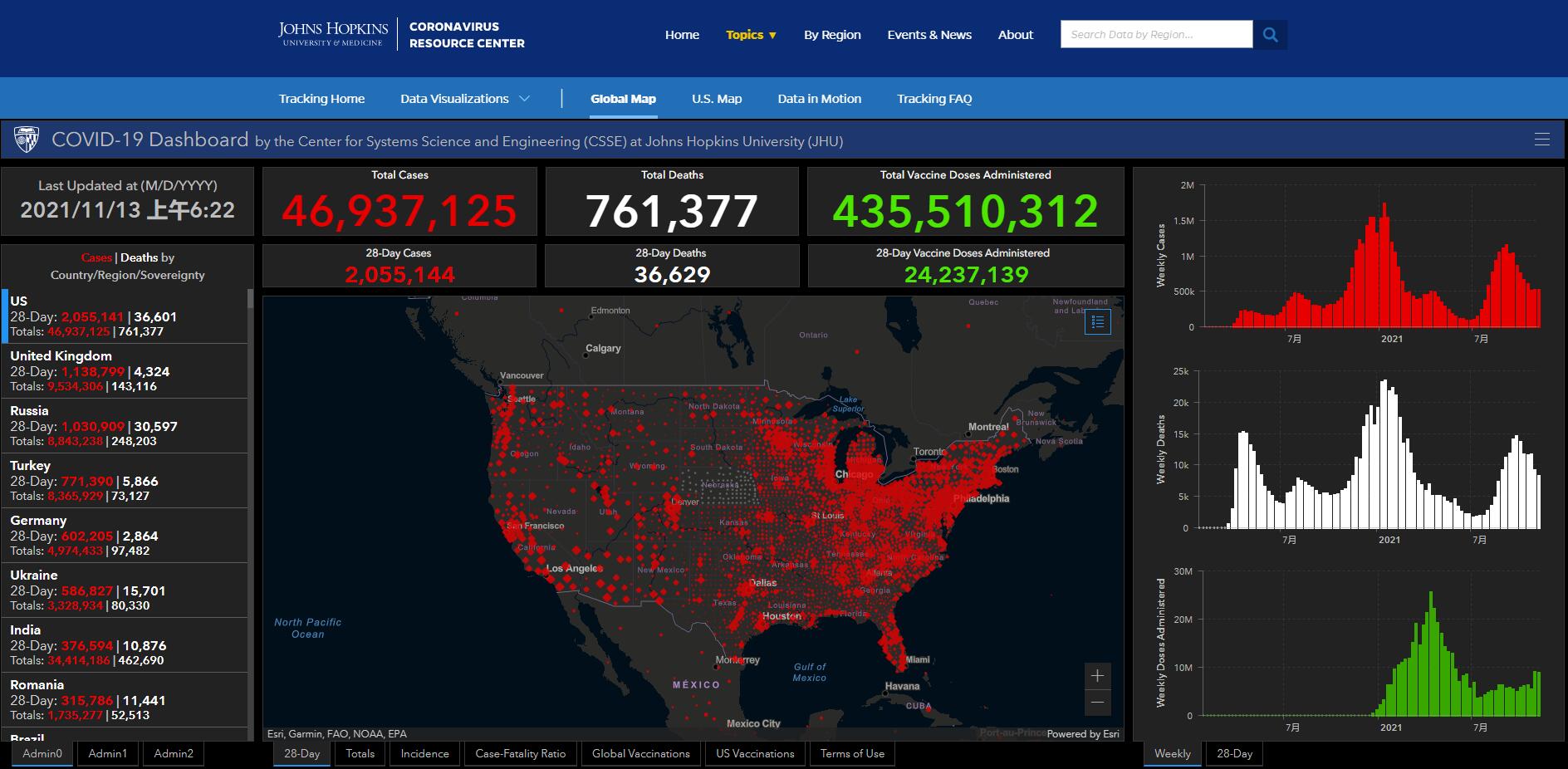This screenshot has height=769, width=1568.
Task: Click the Weekly Cases red bar chart
Action: click(x=1370, y=256)
